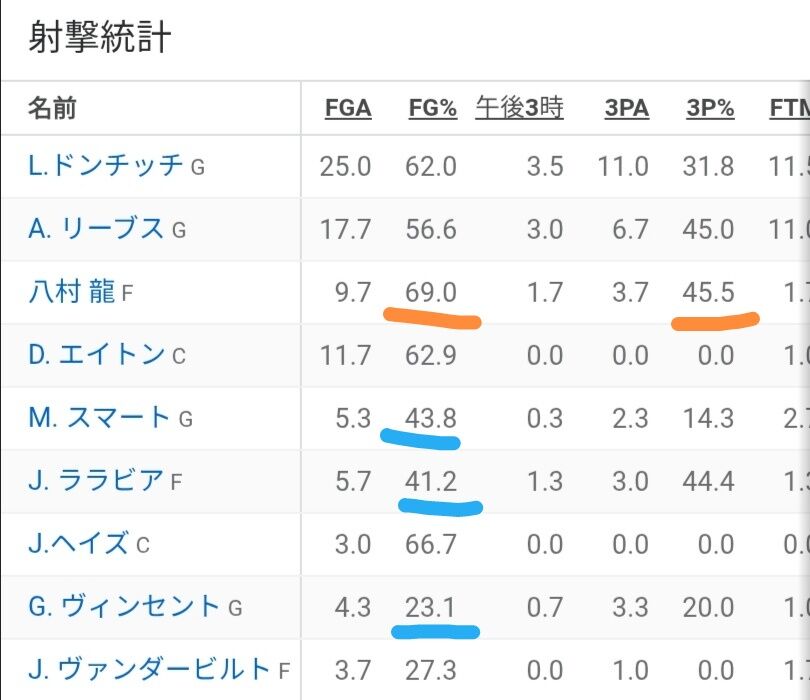This screenshot has height=700, width=810.
Task: Sort table by 3P% column header
Action: 710,108
